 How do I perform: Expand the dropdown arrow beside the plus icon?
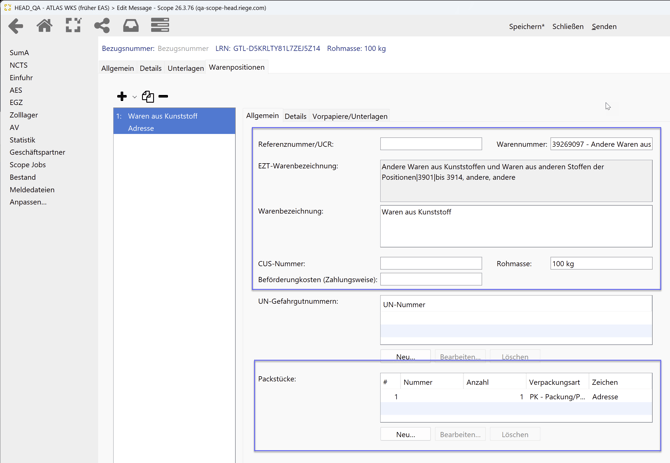point(134,98)
